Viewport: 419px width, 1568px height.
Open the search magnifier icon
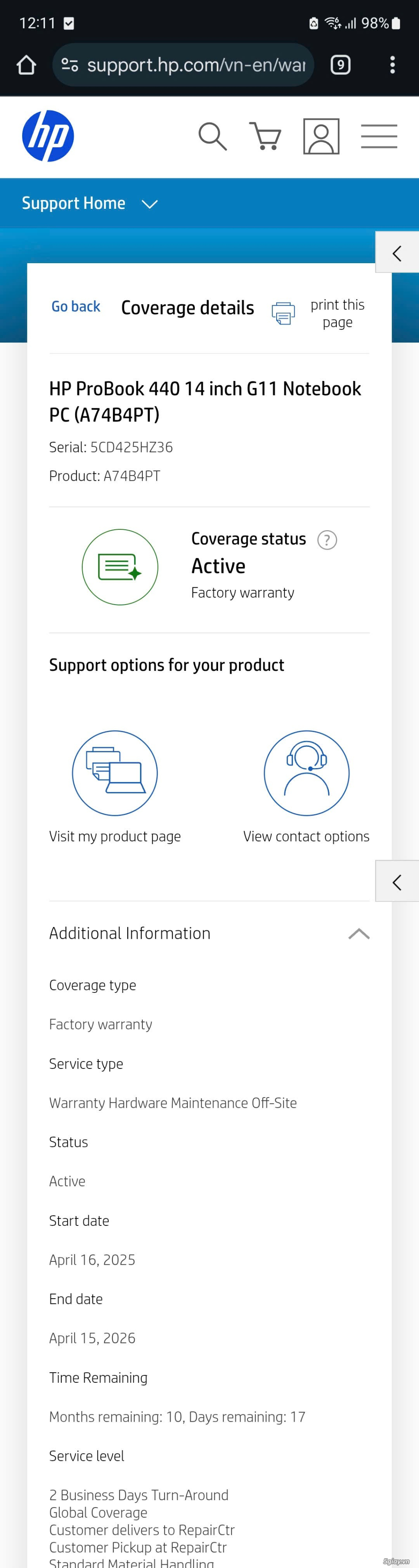point(212,136)
